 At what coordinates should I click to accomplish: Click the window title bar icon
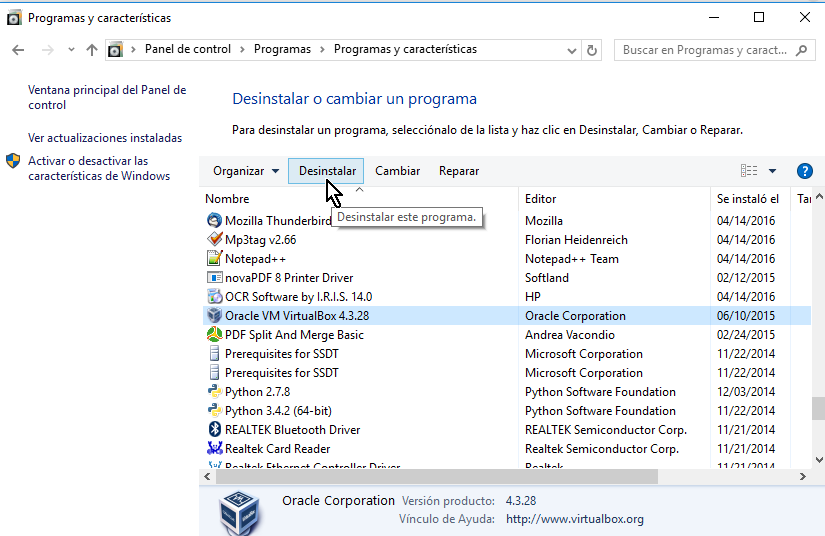(x=14, y=18)
